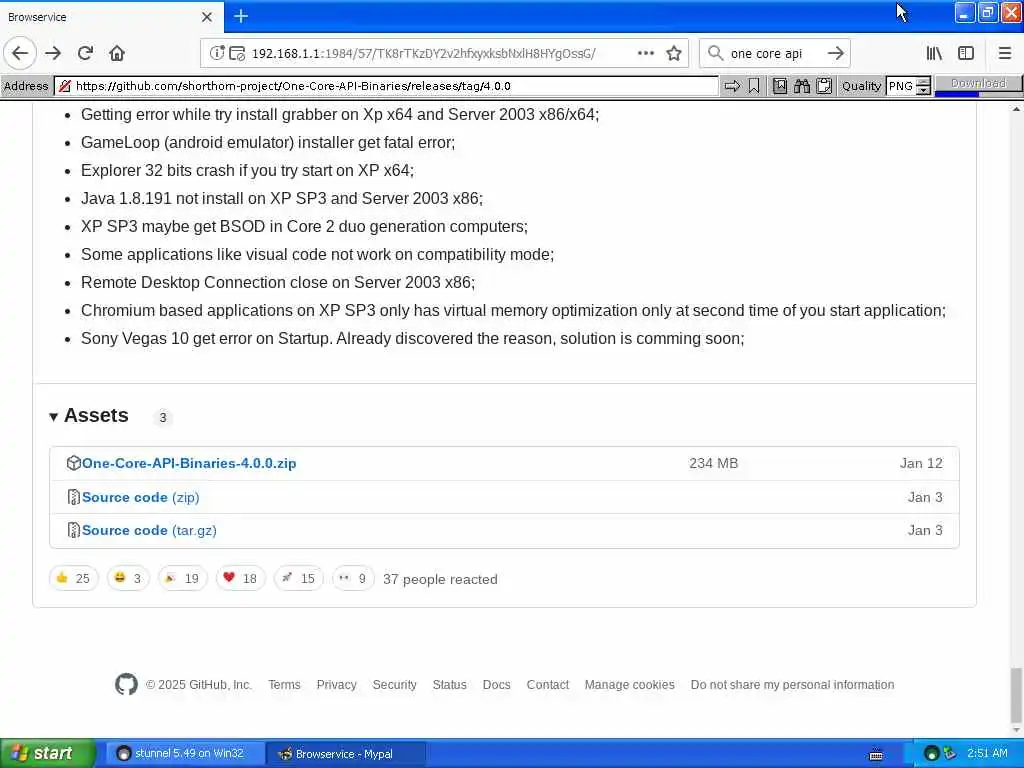Toggle the heart reaction 18
Image resolution: width=1024 pixels, height=768 pixels.
pyautogui.click(x=240, y=578)
